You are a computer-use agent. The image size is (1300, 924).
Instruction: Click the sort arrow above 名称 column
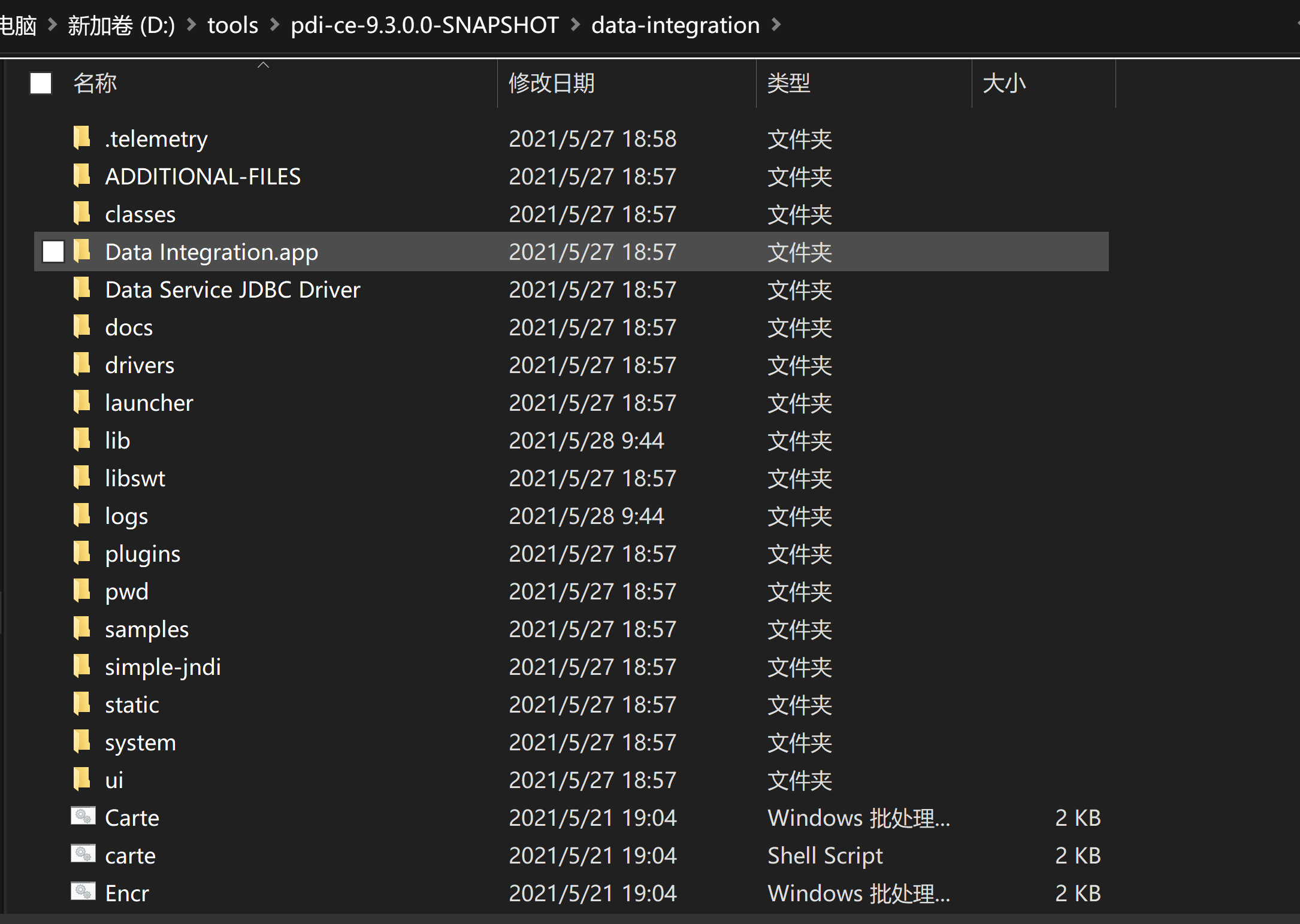point(263,63)
